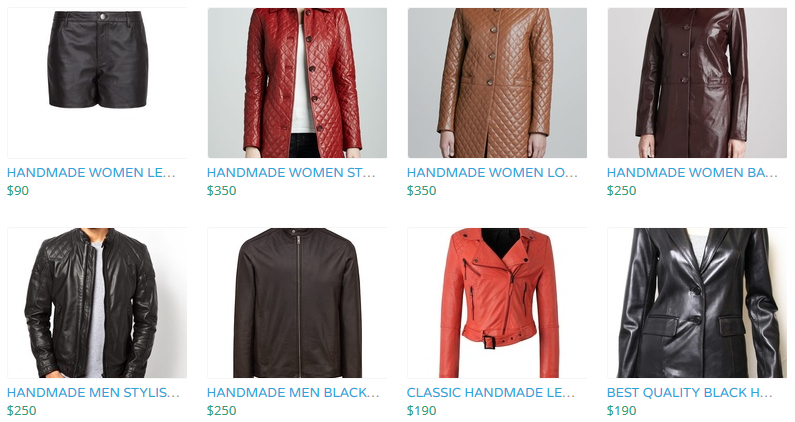Click the $350 price under red quilted coat

point(222,191)
